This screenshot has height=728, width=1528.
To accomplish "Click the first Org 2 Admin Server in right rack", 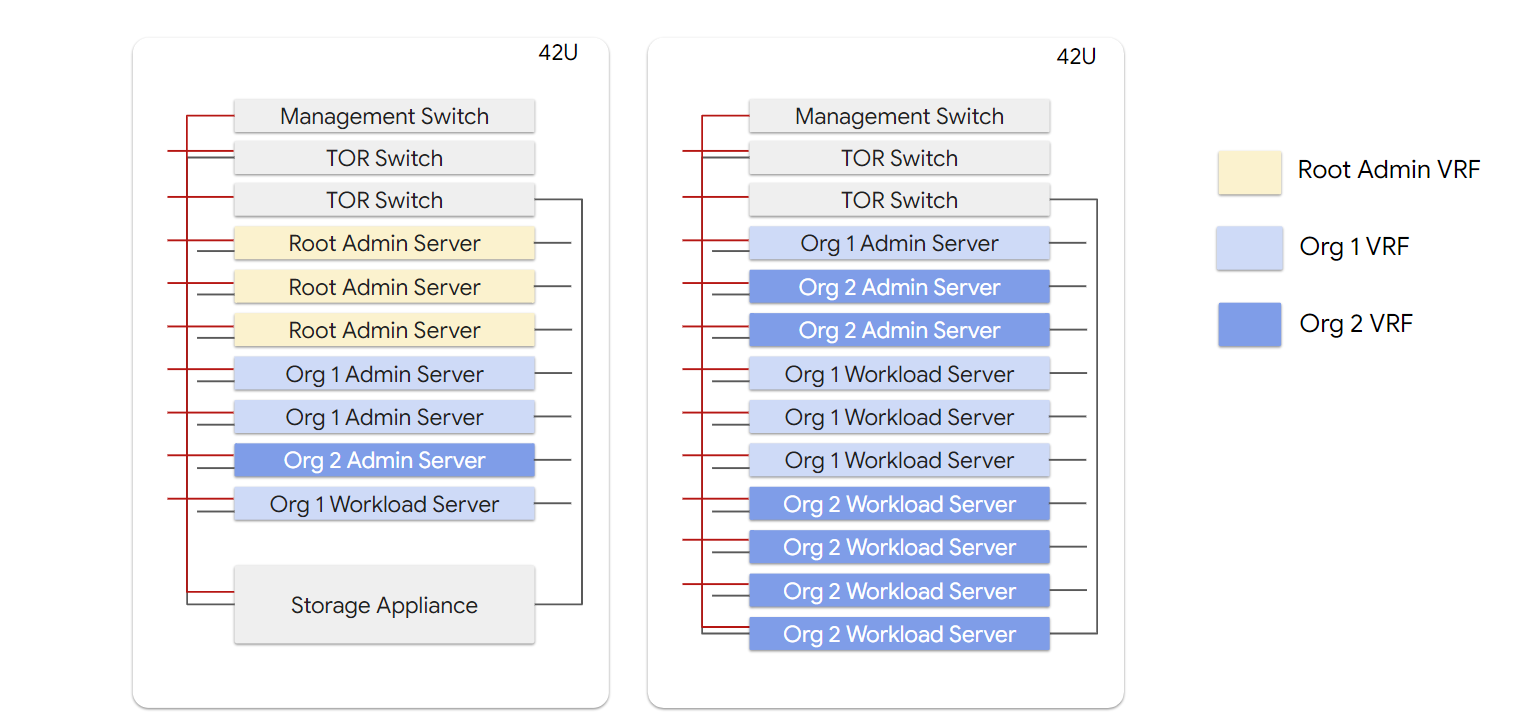I will tap(898, 287).
